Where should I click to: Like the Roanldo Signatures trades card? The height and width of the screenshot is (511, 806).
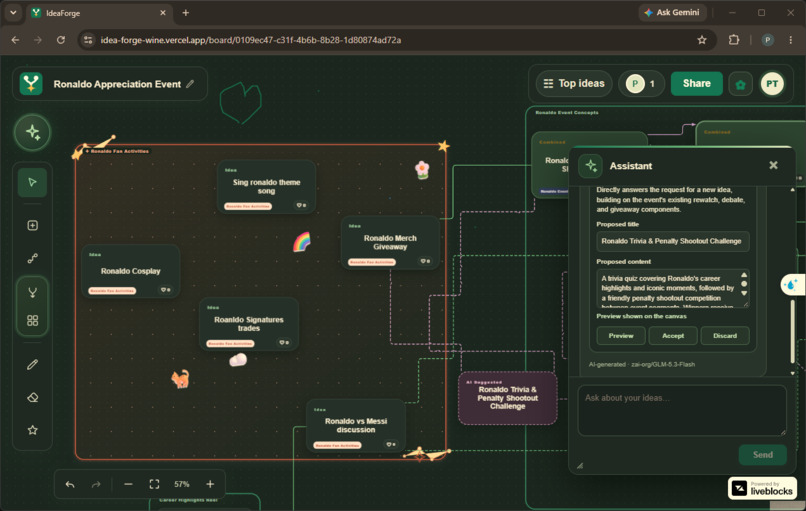[284, 342]
